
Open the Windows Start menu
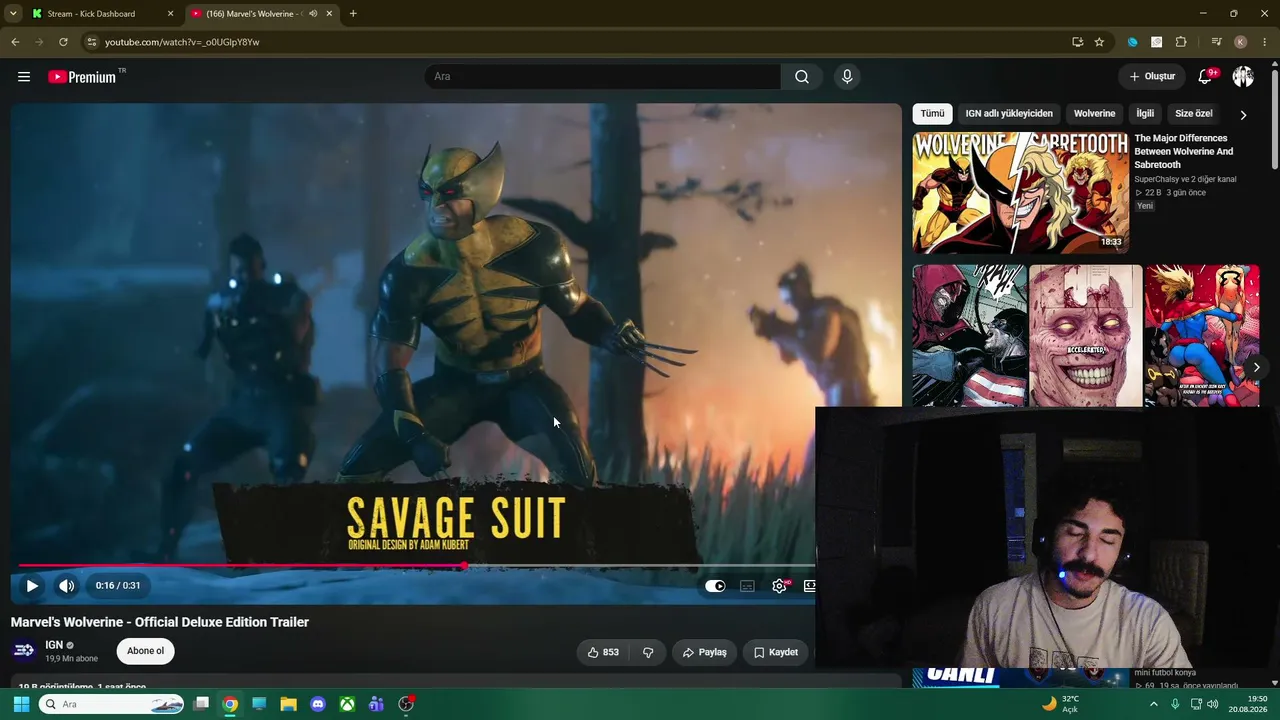click(x=21, y=704)
